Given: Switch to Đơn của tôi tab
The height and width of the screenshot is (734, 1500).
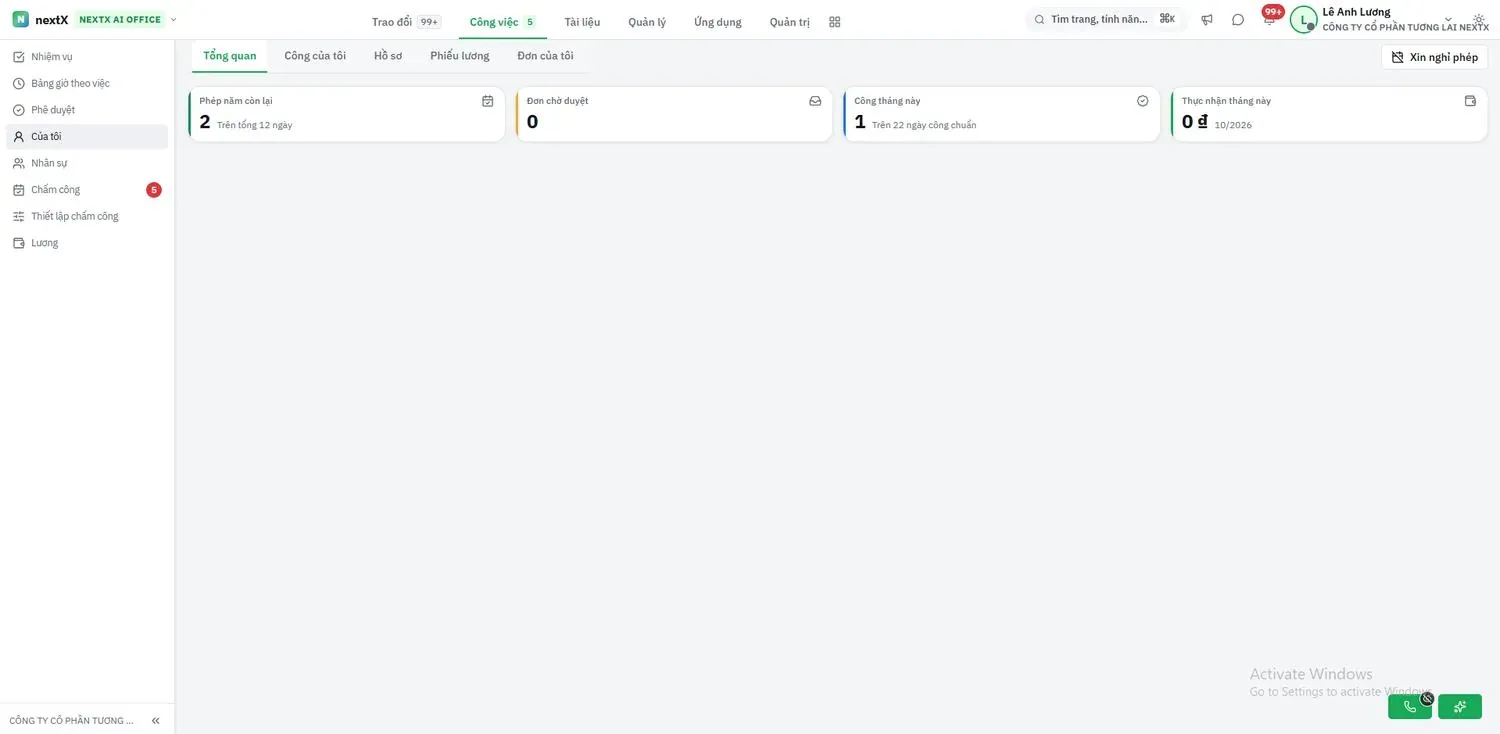Looking at the screenshot, I should click(x=545, y=56).
